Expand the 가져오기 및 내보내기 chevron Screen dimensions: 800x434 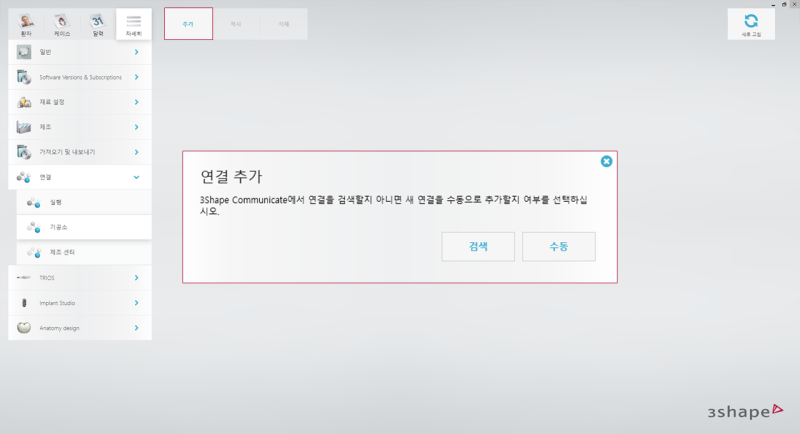point(137,152)
